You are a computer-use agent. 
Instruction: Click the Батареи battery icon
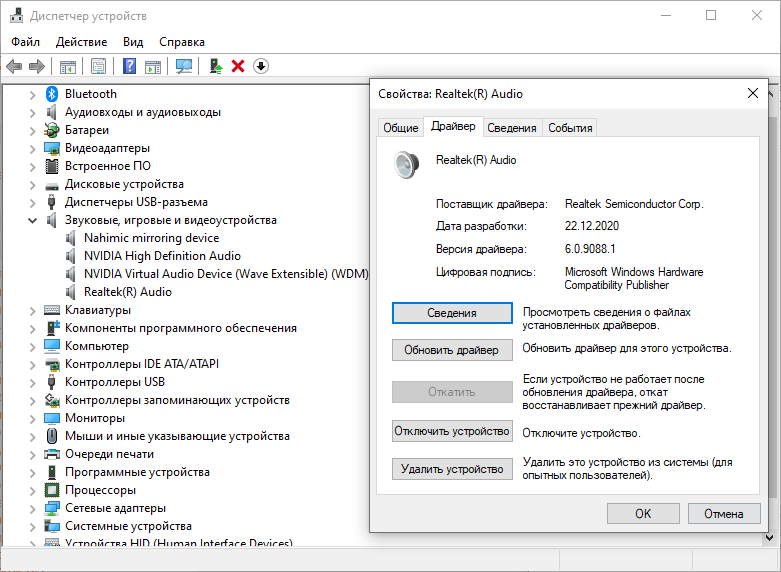pos(52,130)
